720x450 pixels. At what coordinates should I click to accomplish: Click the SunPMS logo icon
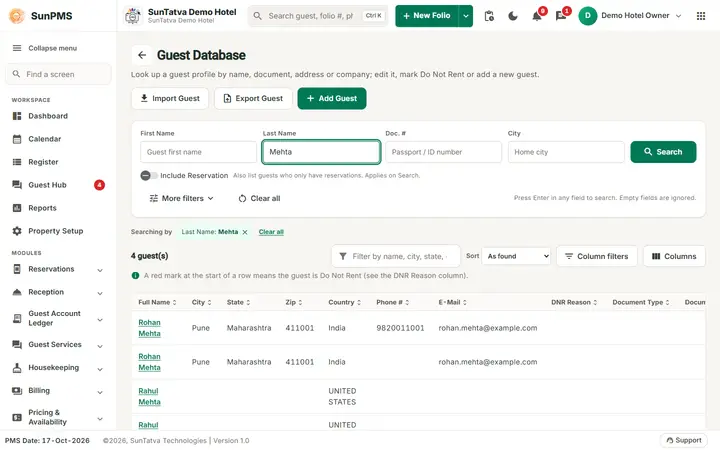17,16
